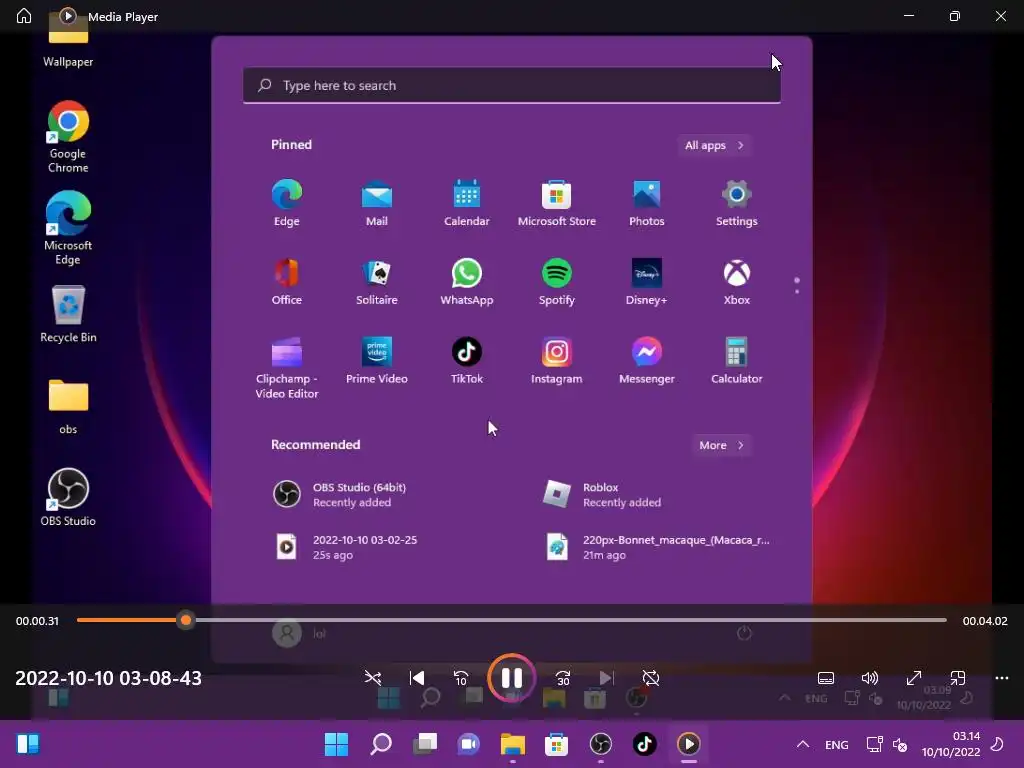1024x768 pixels.
Task: Open the Messenger pinned app
Action: click(x=647, y=360)
